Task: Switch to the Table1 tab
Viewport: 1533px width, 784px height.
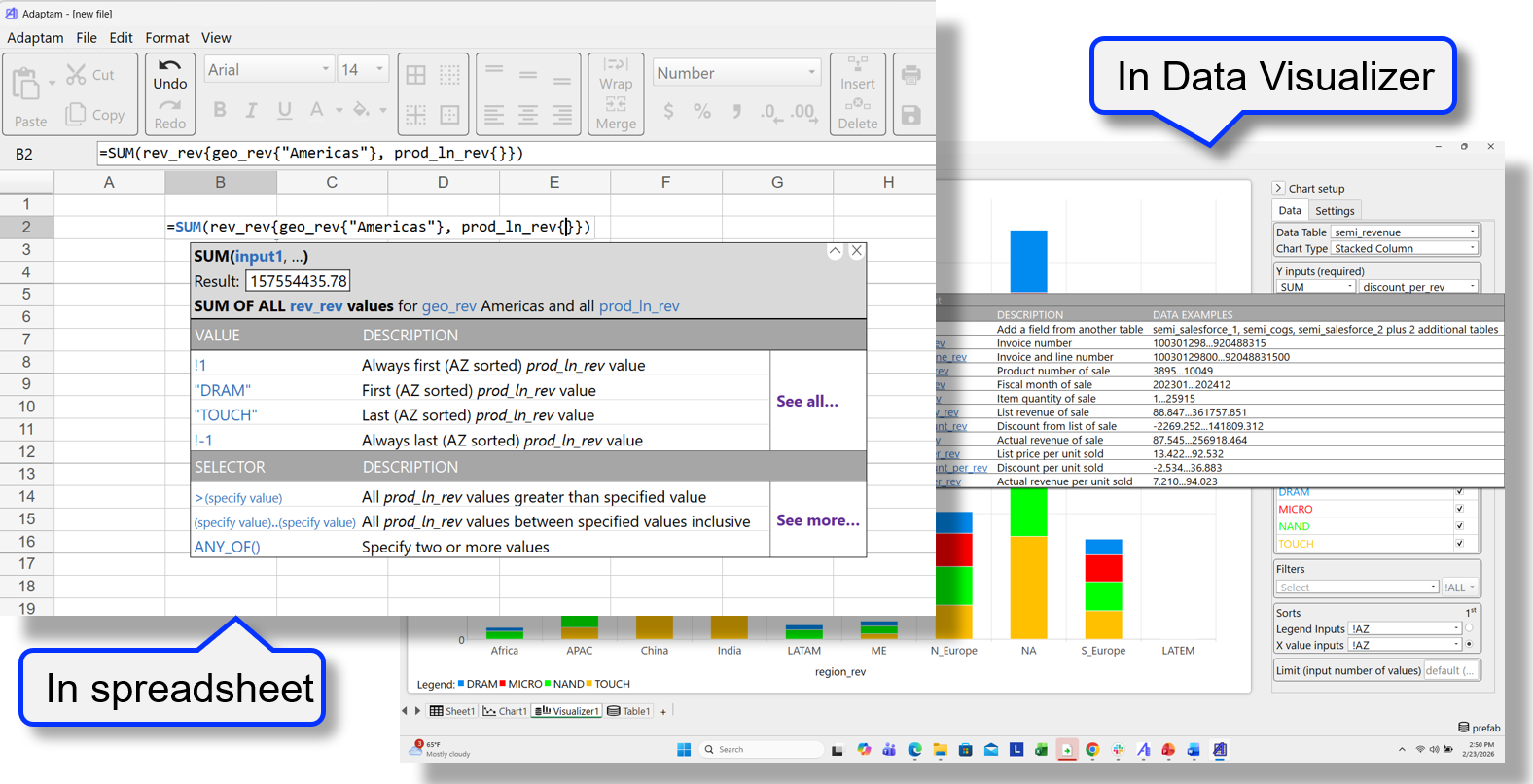Action: pos(629,711)
